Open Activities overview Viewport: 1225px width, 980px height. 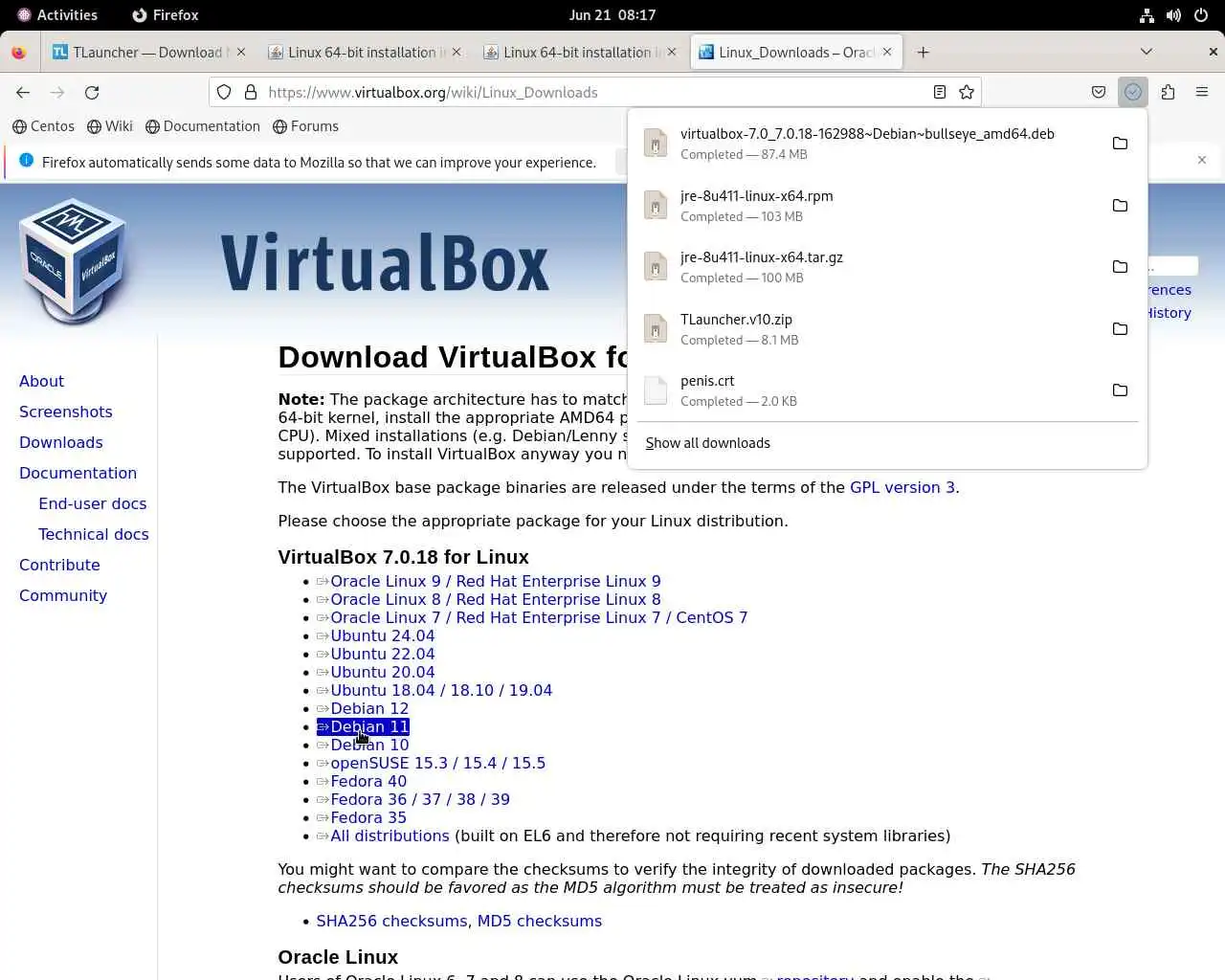point(57,15)
